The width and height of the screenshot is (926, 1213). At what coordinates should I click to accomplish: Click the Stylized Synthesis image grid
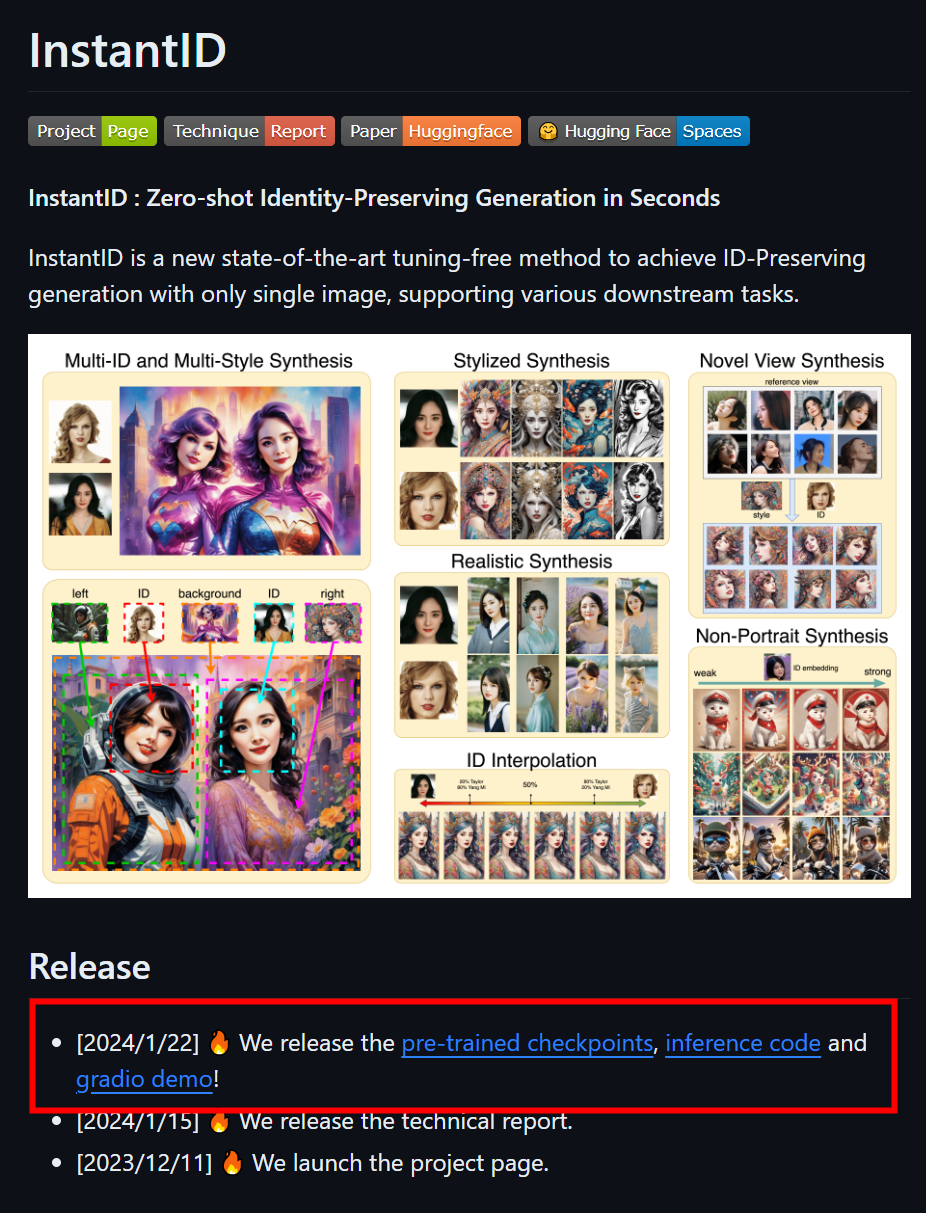point(532,459)
